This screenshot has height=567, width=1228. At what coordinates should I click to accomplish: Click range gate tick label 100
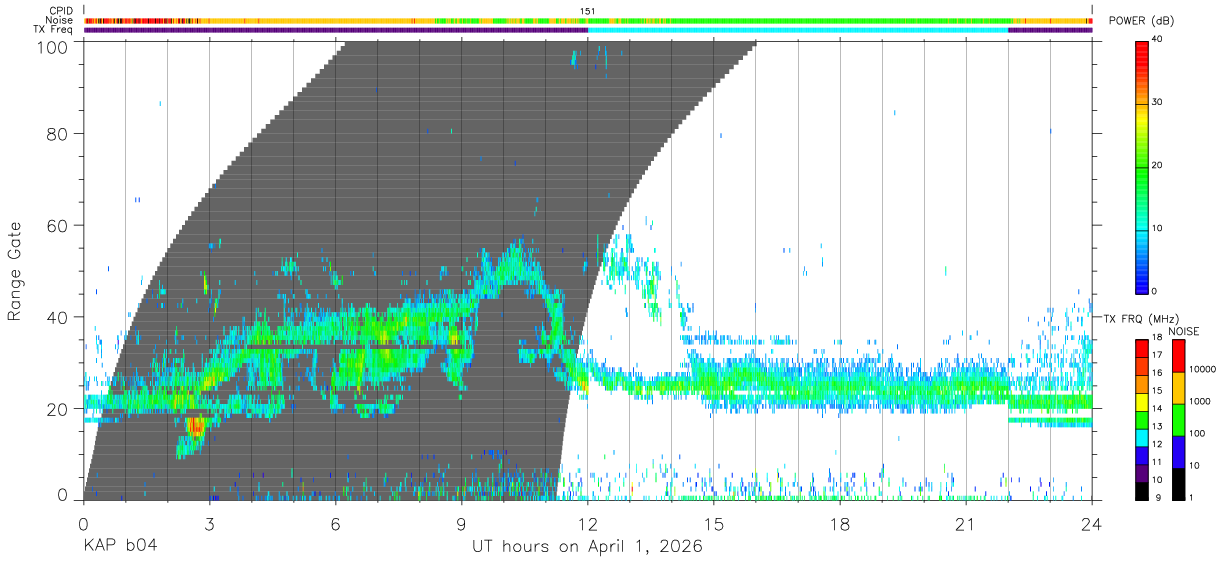[53, 46]
